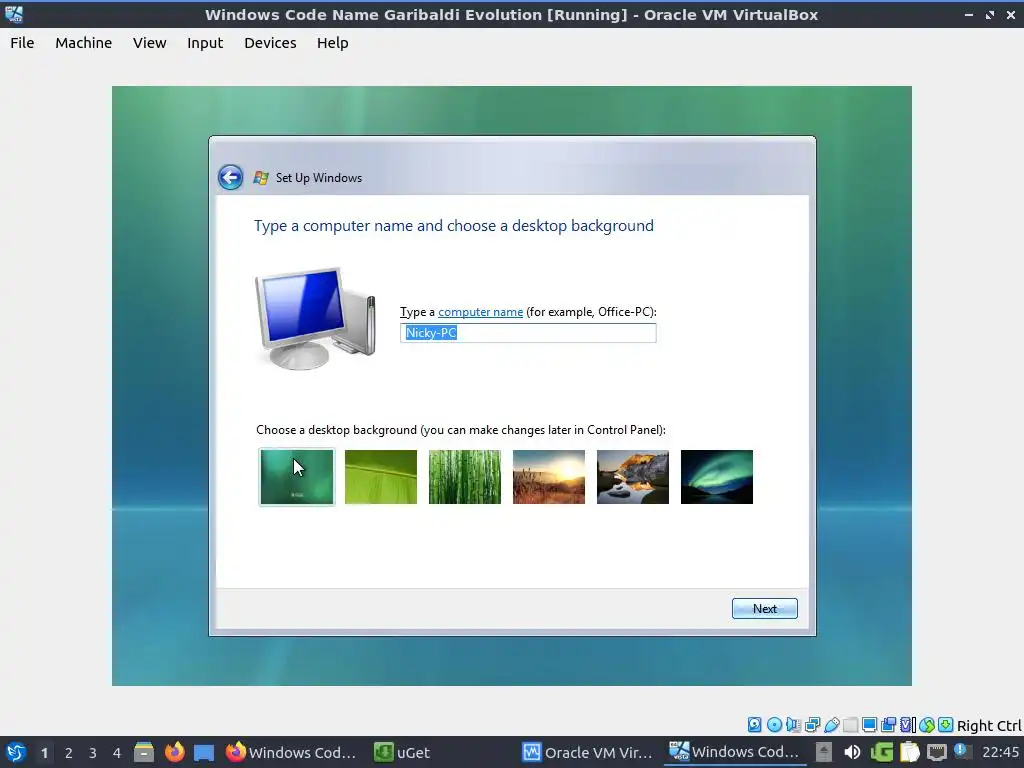Select the mountain lake rocks background thumbnail

[633, 477]
